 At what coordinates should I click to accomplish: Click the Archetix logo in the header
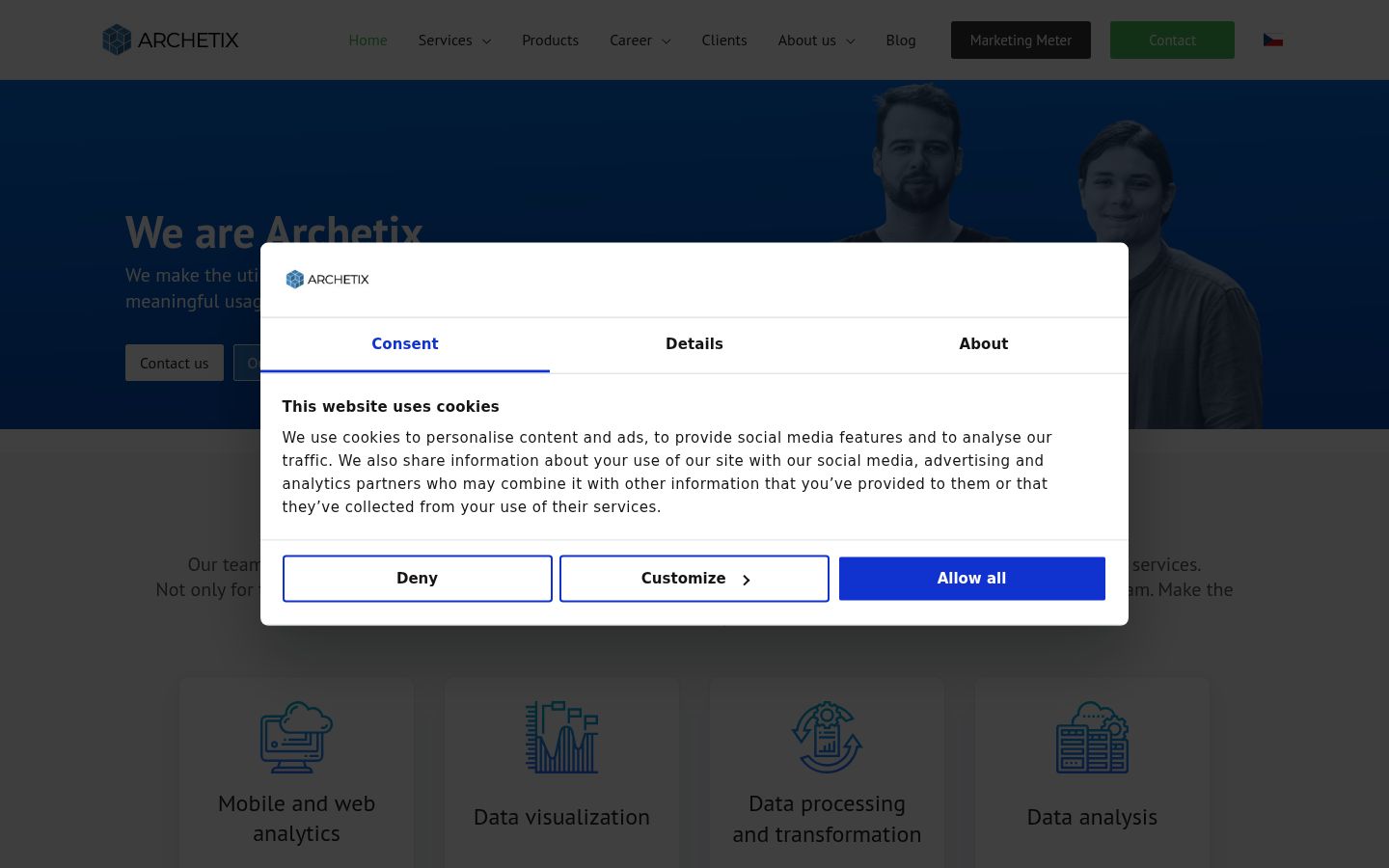click(171, 40)
